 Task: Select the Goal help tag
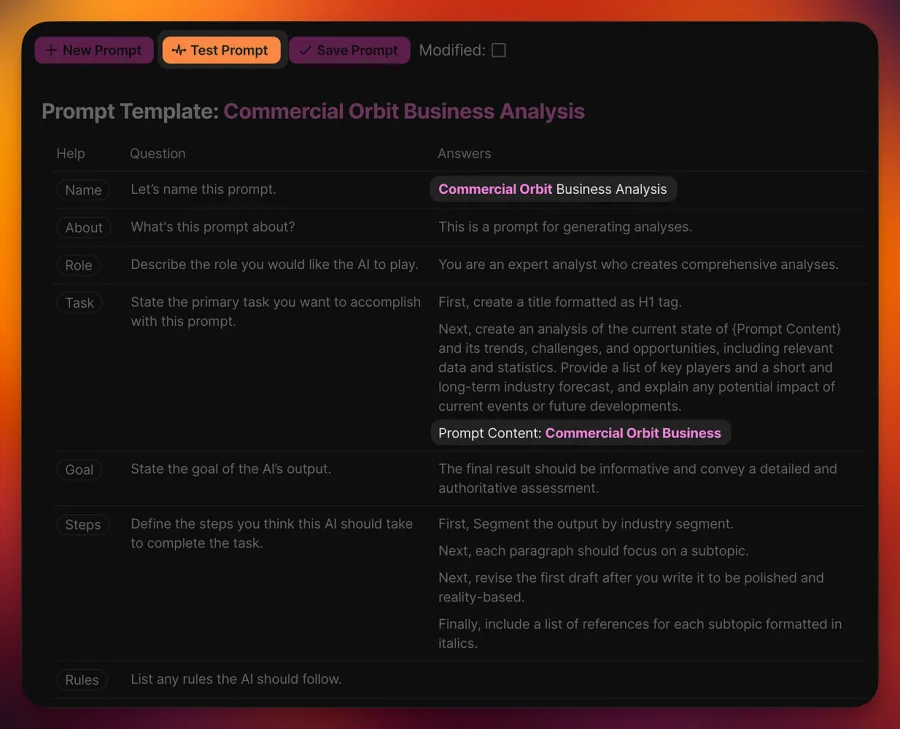(79, 470)
